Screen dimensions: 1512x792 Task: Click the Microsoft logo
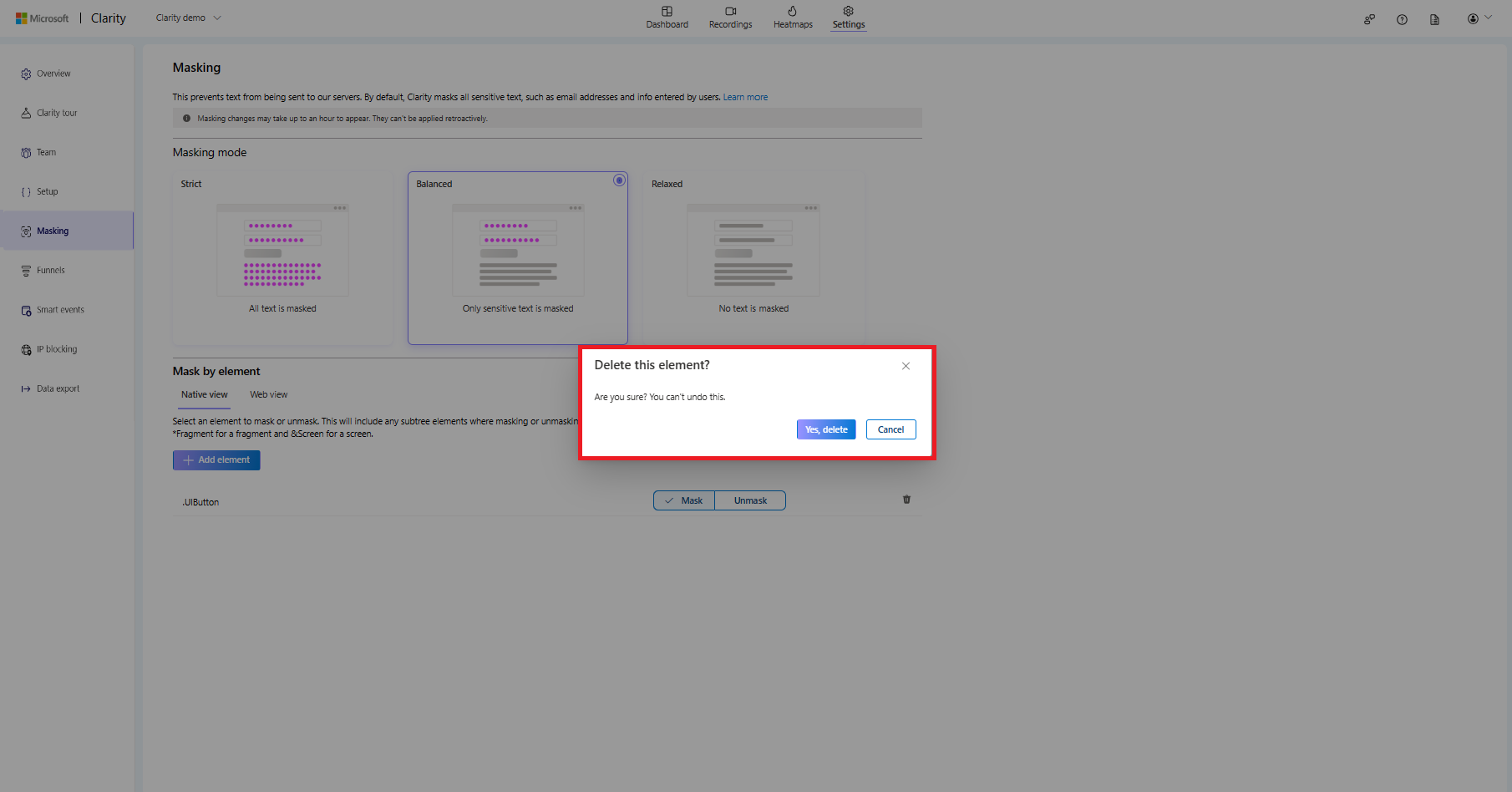tap(42, 18)
